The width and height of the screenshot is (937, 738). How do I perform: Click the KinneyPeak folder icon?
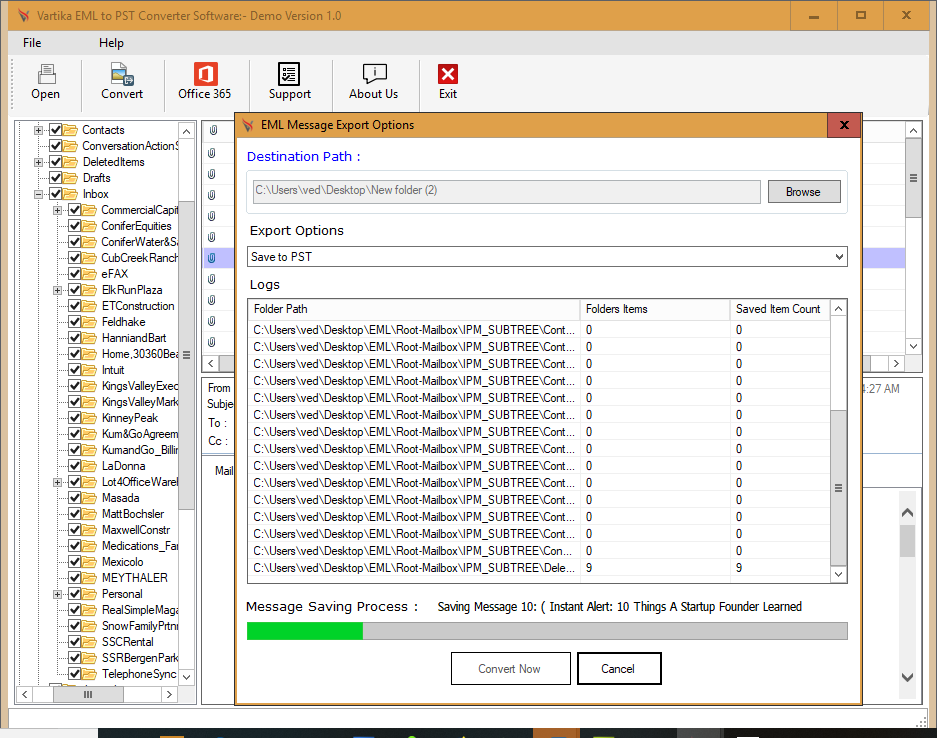(90, 418)
